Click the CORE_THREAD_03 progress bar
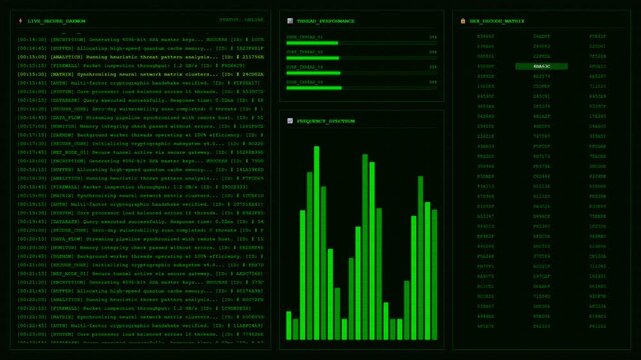This screenshot has height=360, width=641. tap(362, 73)
